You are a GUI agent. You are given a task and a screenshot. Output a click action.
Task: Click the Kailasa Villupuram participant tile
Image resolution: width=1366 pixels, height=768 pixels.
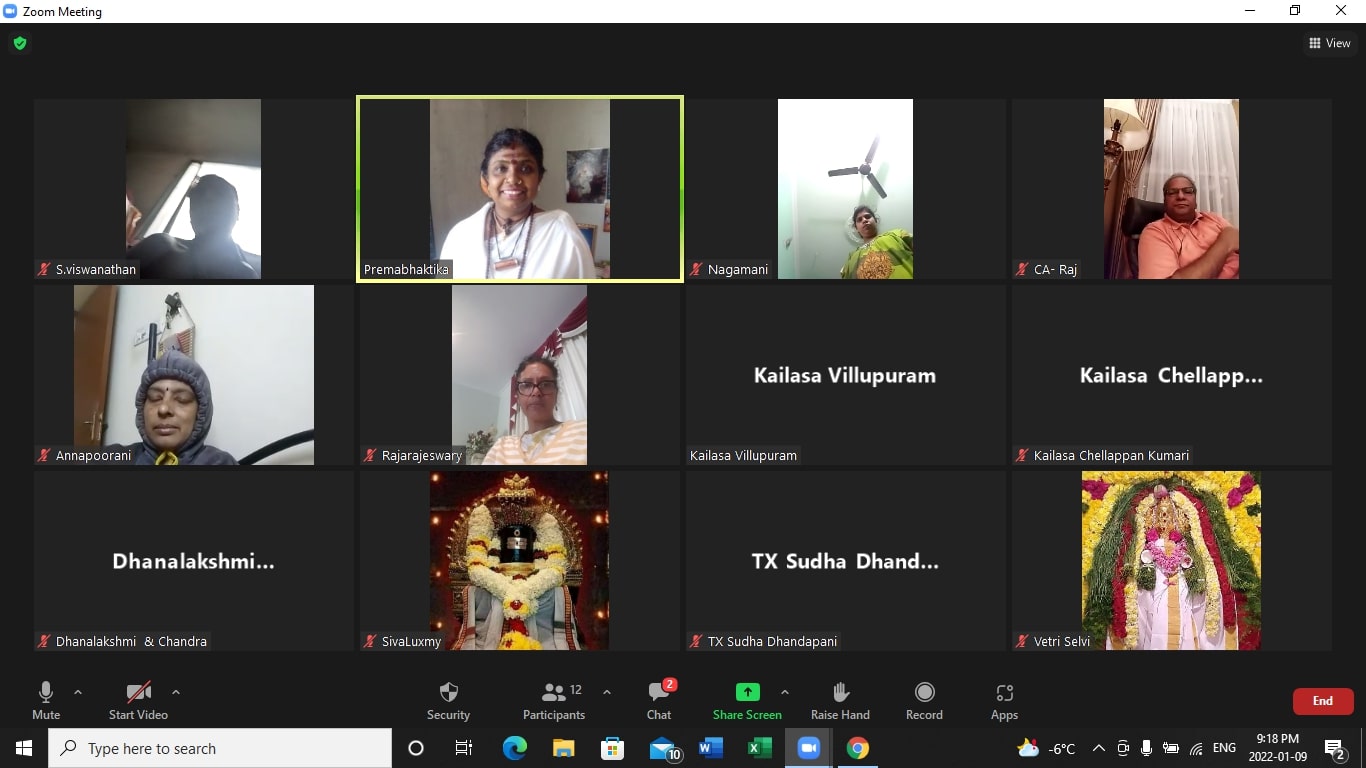[845, 375]
